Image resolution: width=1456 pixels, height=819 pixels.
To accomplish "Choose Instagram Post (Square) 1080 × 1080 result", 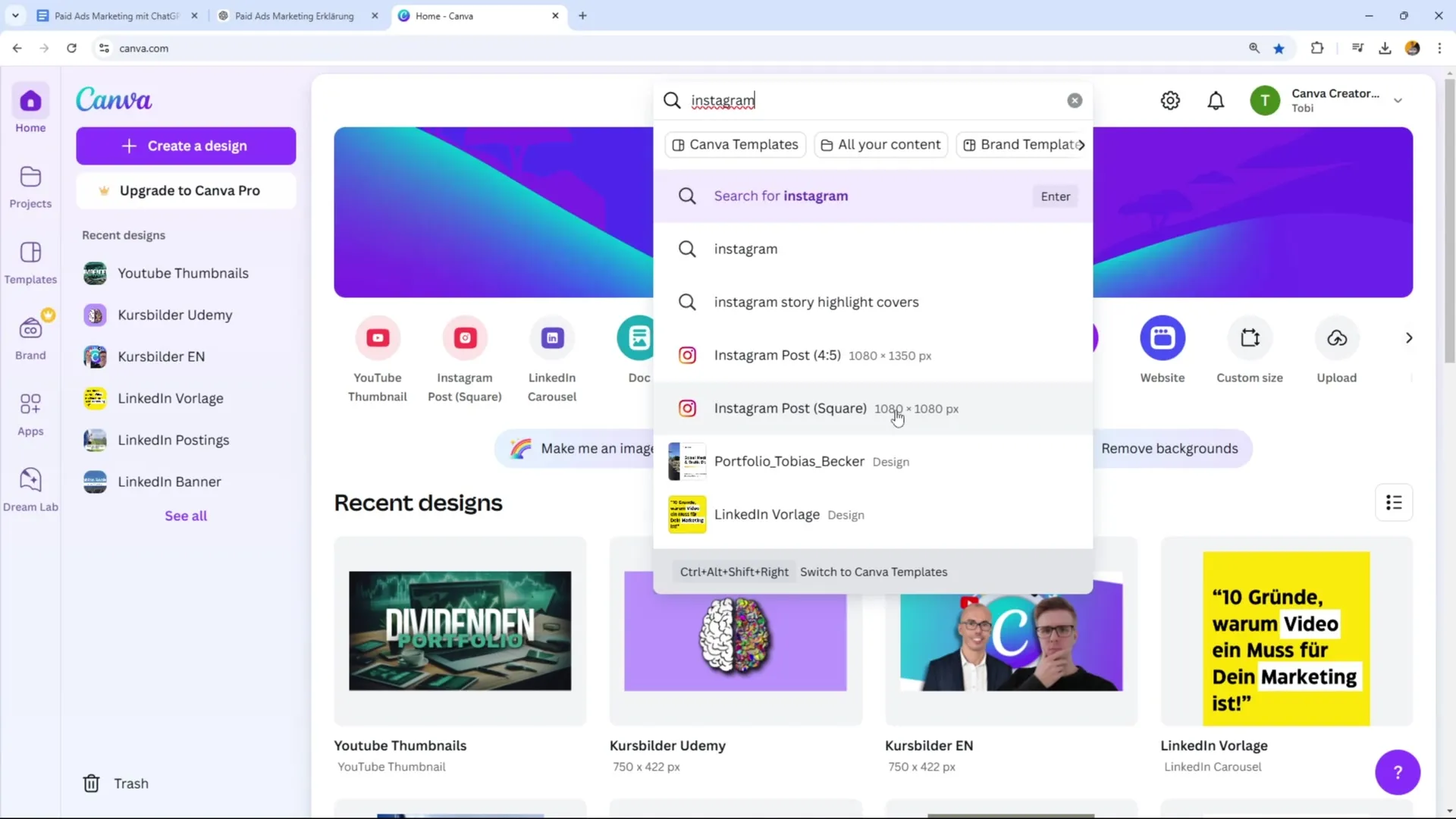I will coord(873,408).
